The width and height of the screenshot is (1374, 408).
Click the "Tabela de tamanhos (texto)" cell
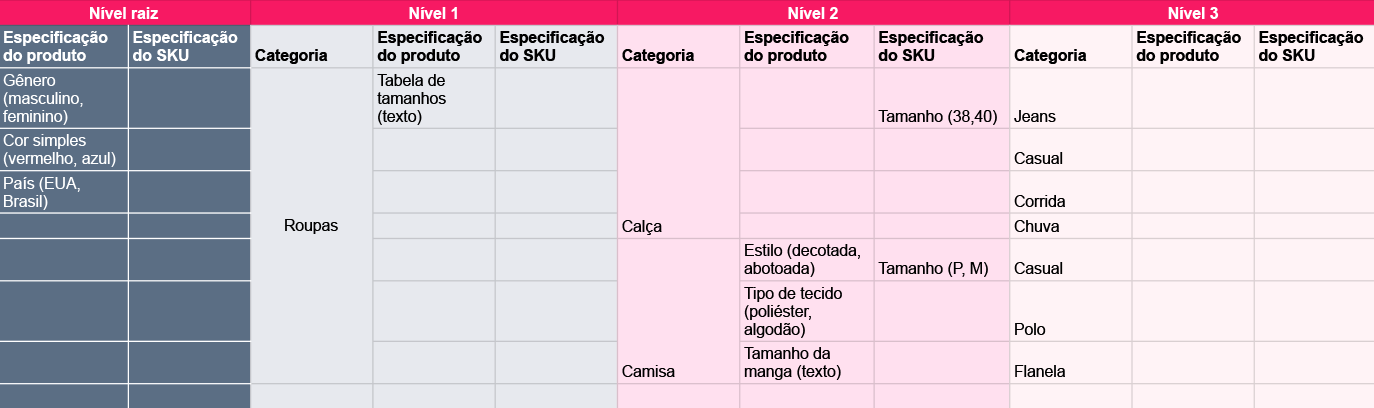pyautogui.click(x=433, y=98)
